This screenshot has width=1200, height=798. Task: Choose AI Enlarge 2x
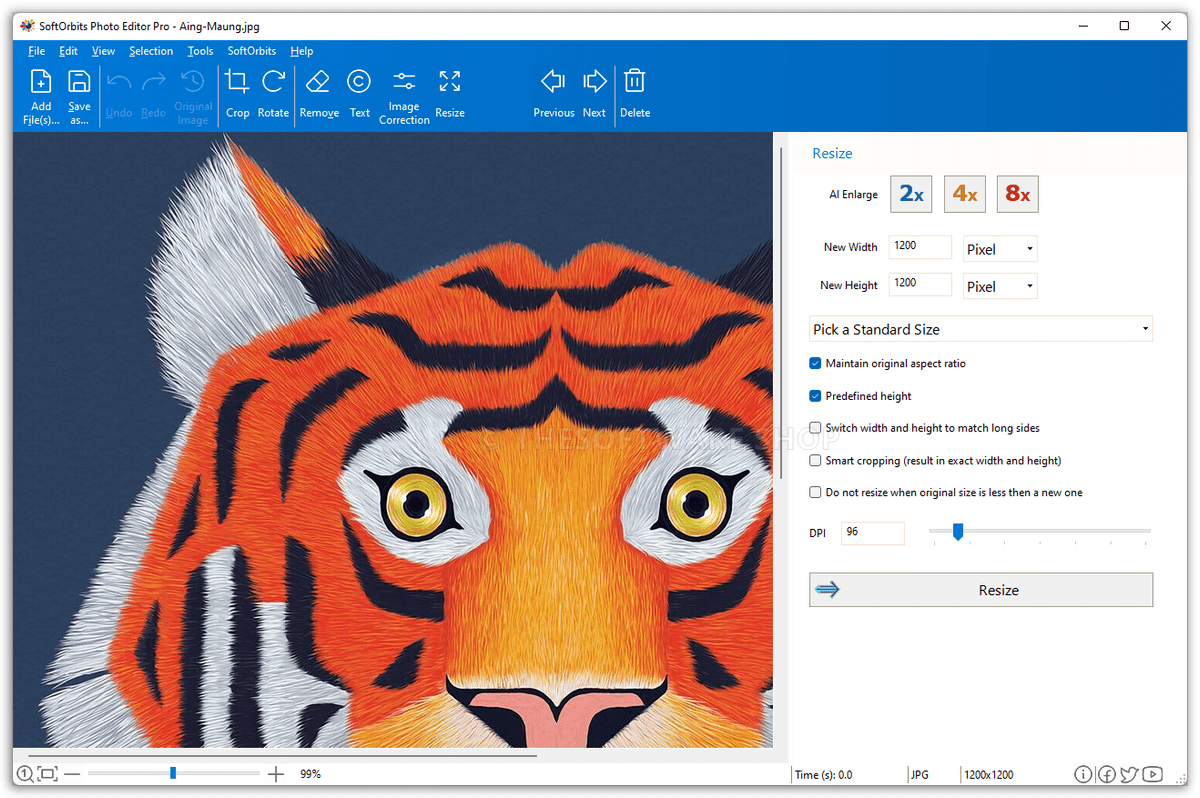point(911,194)
